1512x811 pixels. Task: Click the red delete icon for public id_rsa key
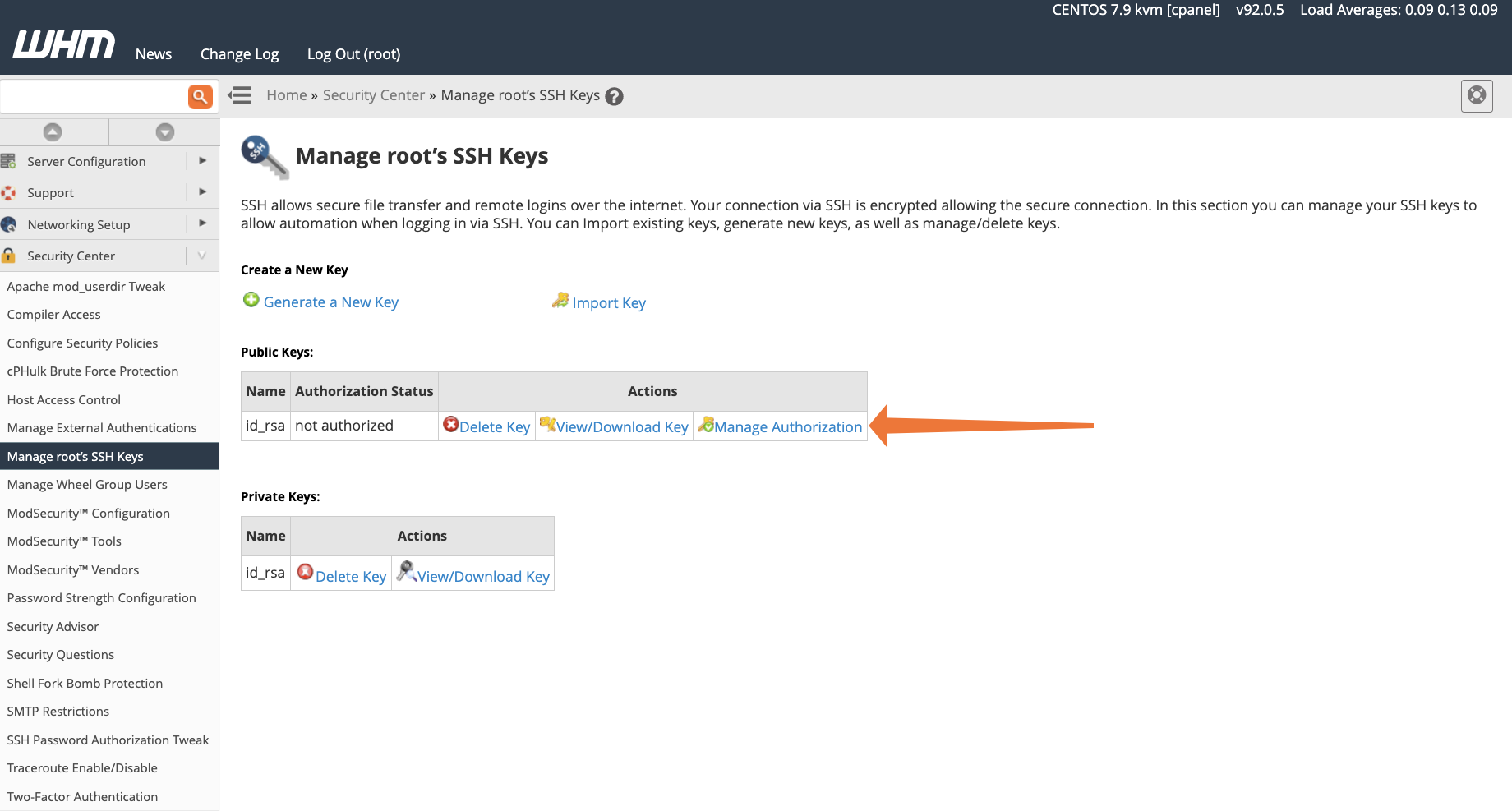pyautogui.click(x=451, y=425)
